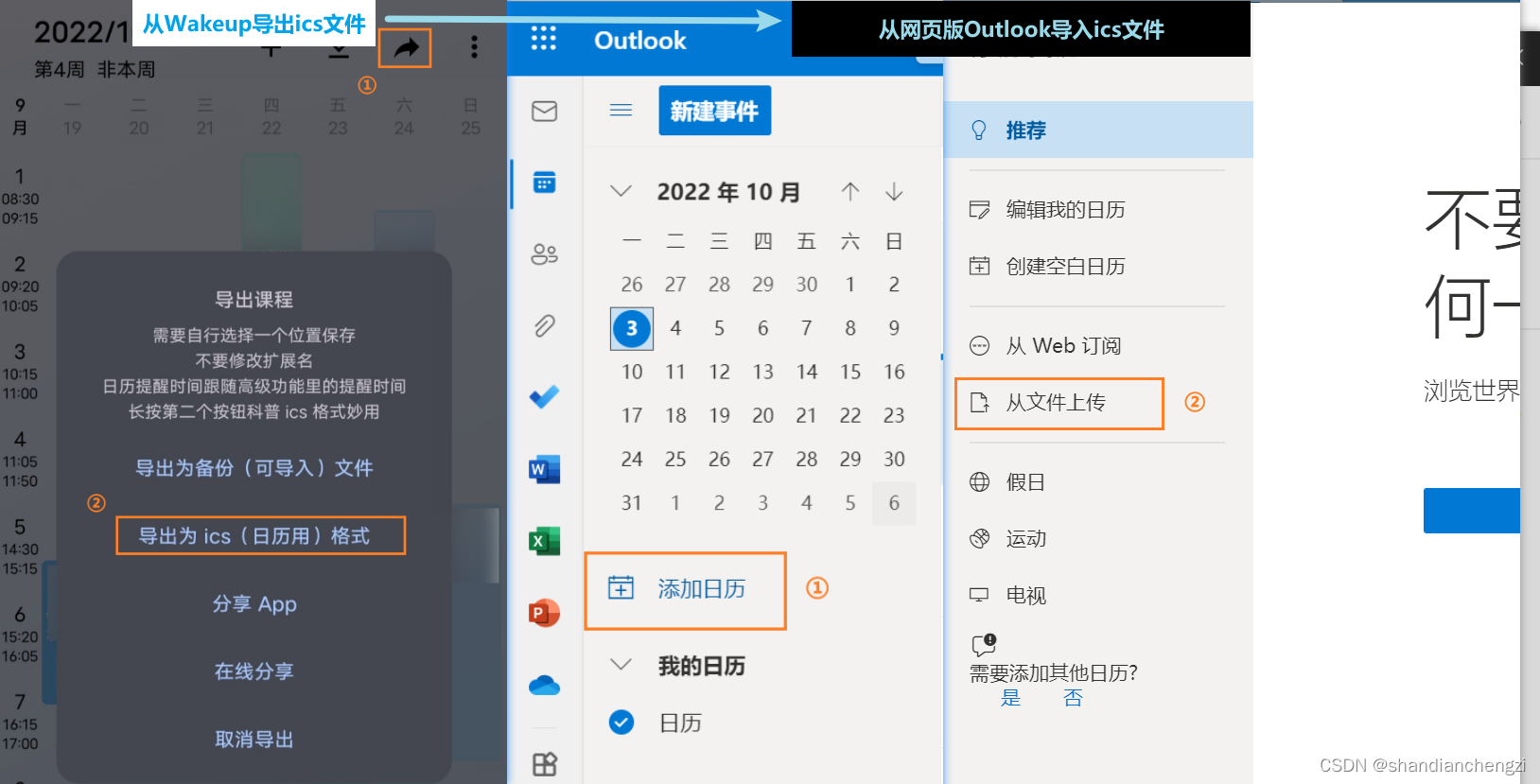Tap 取消导出 to cancel export
1540x784 pixels.
click(254, 740)
